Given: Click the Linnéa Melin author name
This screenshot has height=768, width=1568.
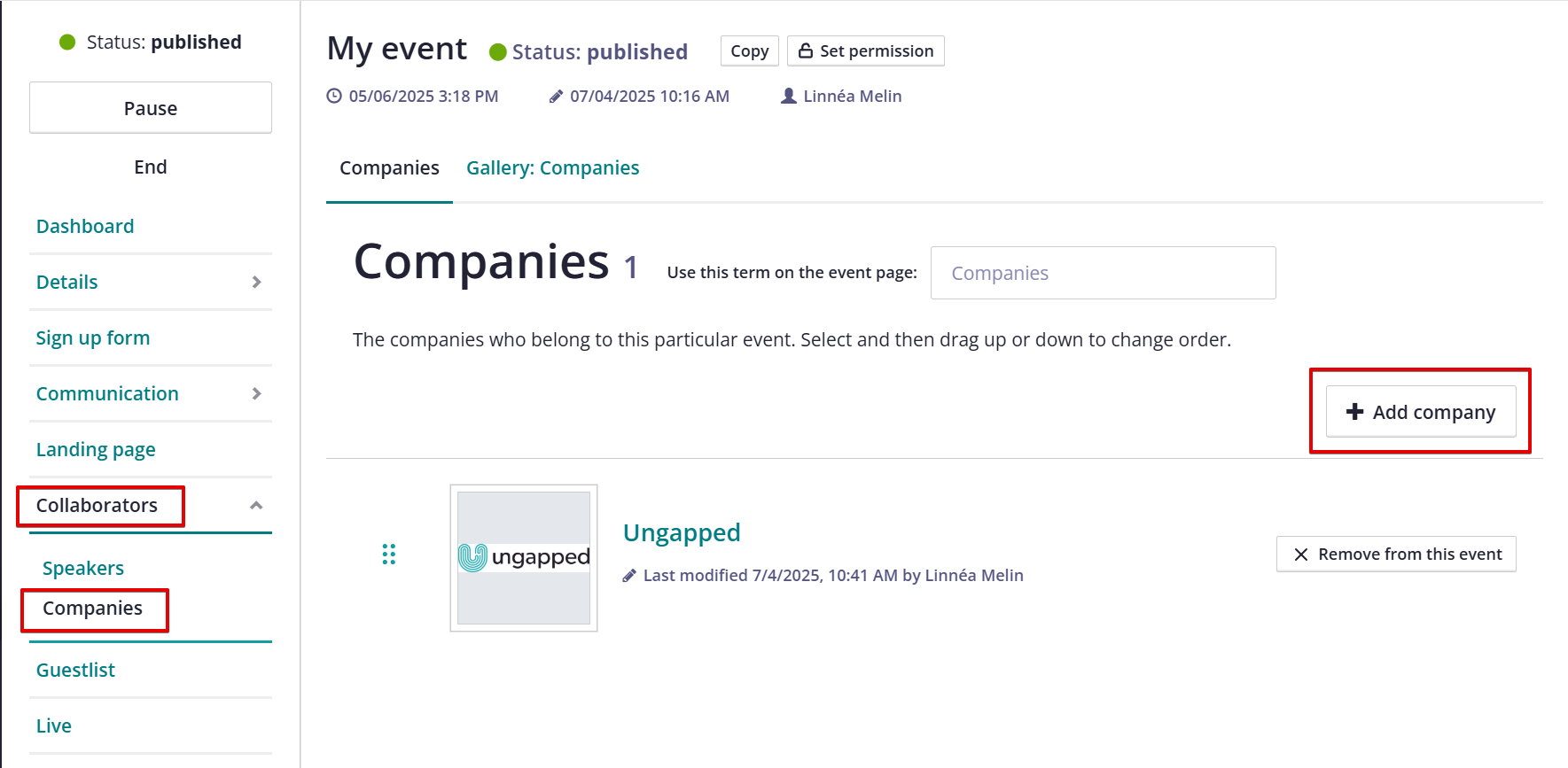Looking at the screenshot, I should tap(853, 96).
